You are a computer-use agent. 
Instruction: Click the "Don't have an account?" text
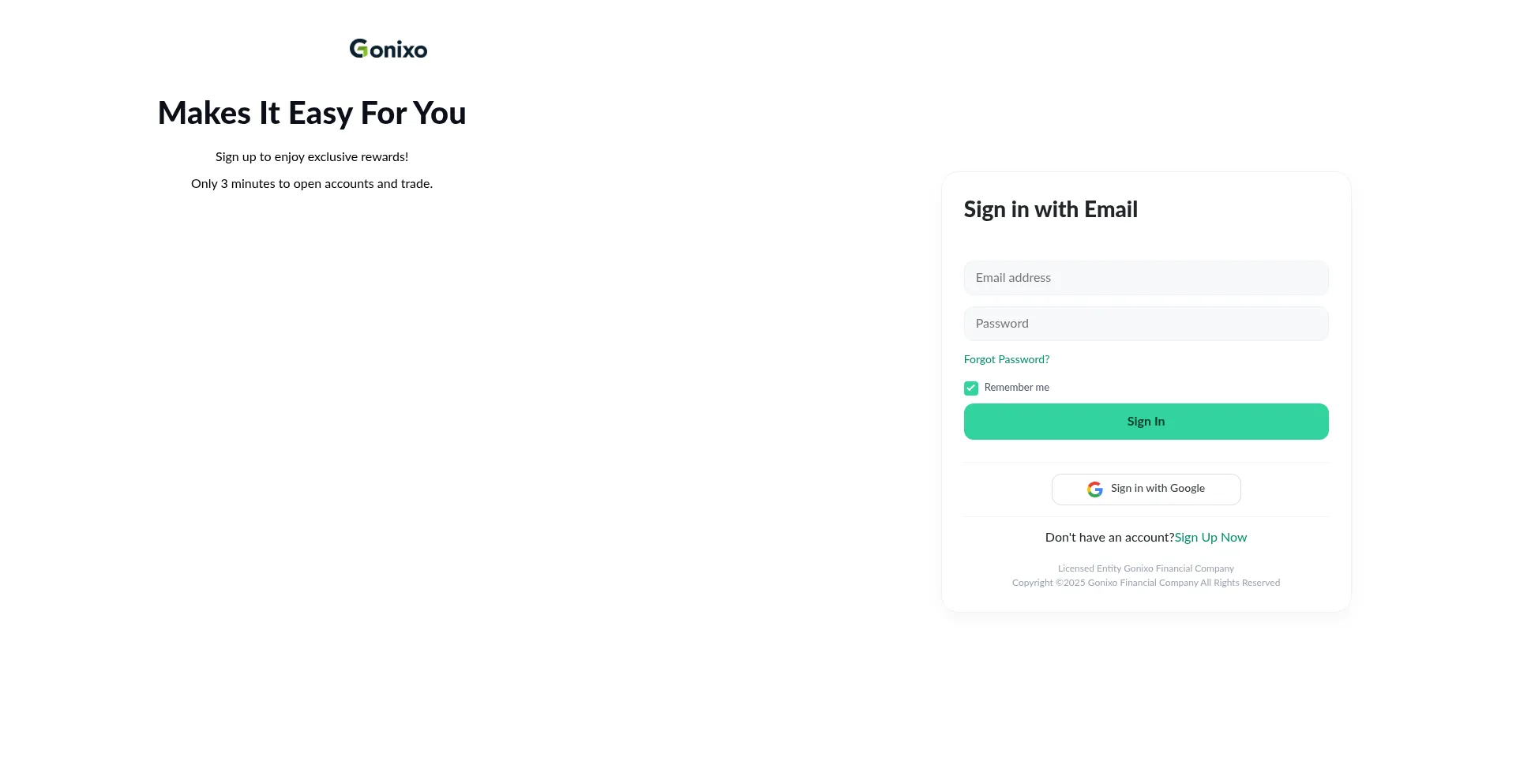[x=1109, y=538]
